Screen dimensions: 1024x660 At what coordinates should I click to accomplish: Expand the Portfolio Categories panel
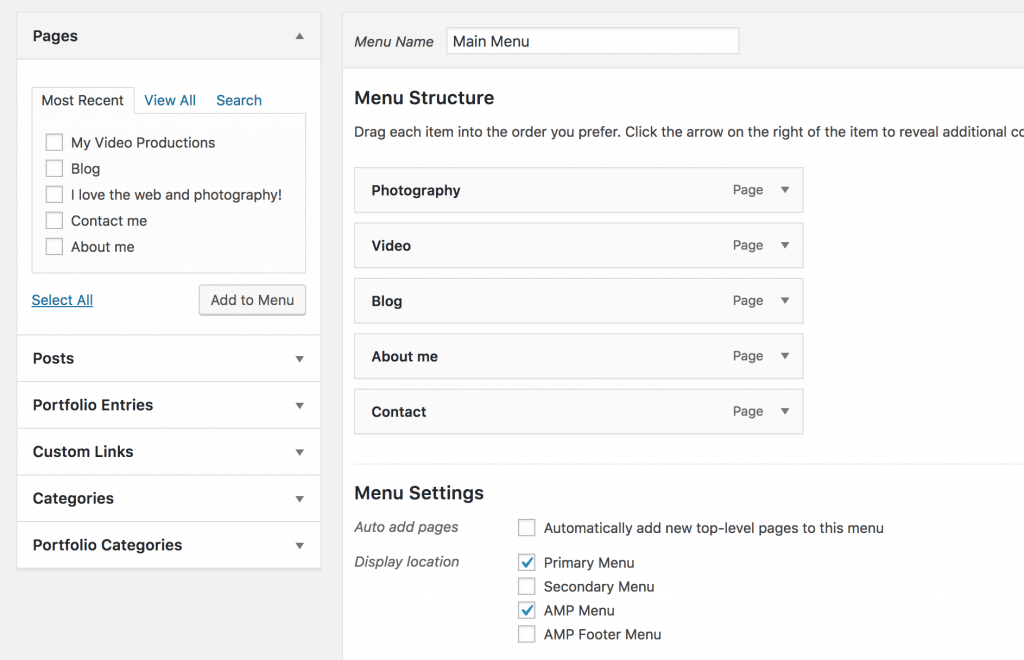pyautogui.click(x=299, y=546)
